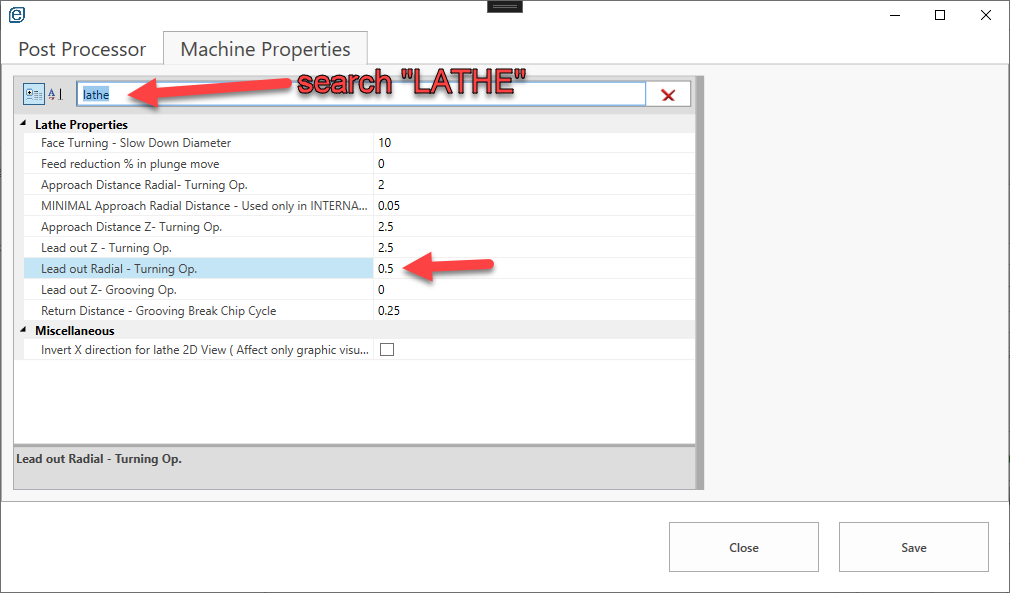Screen dimensions: 1010x593
Task: Maximize the window
Action: tap(940, 15)
